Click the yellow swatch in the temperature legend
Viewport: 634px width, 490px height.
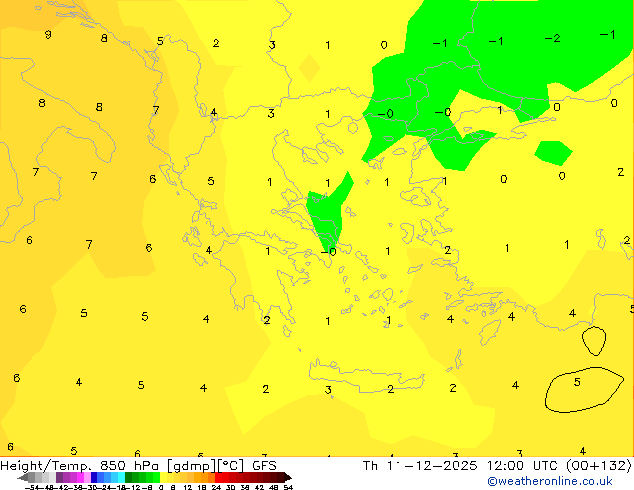(x=164, y=477)
